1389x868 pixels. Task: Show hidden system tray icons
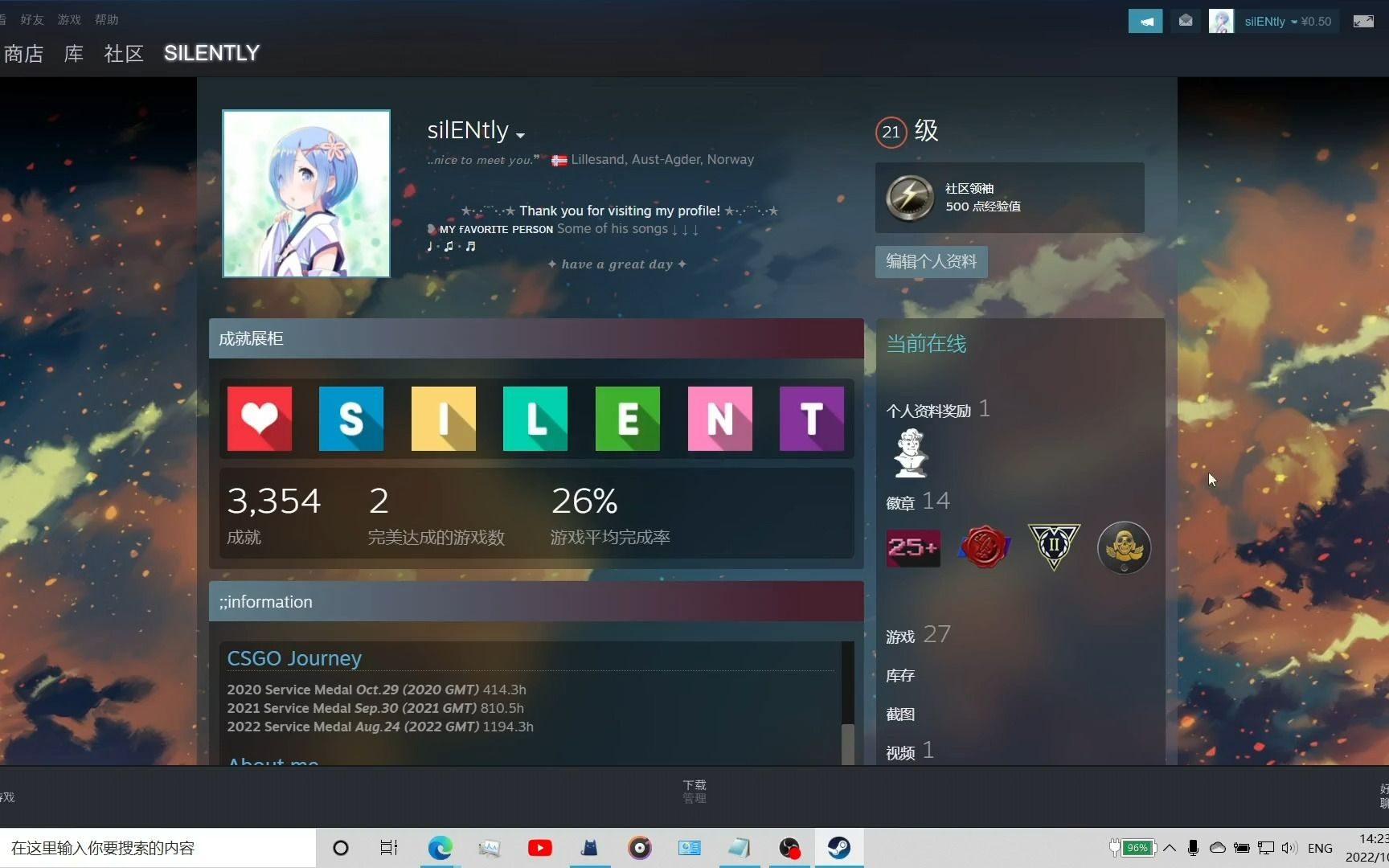pyautogui.click(x=1170, y=848)
